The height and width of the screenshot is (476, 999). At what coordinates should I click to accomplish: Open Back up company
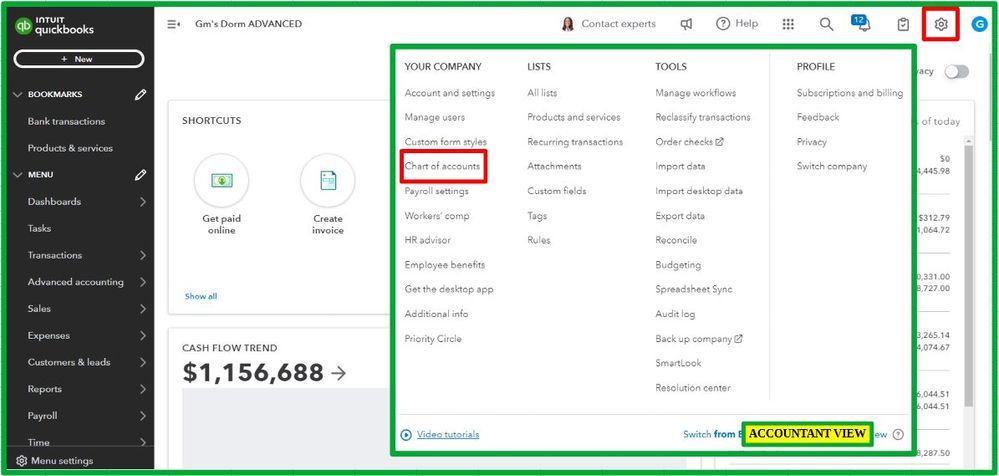(x=699, y=339)
